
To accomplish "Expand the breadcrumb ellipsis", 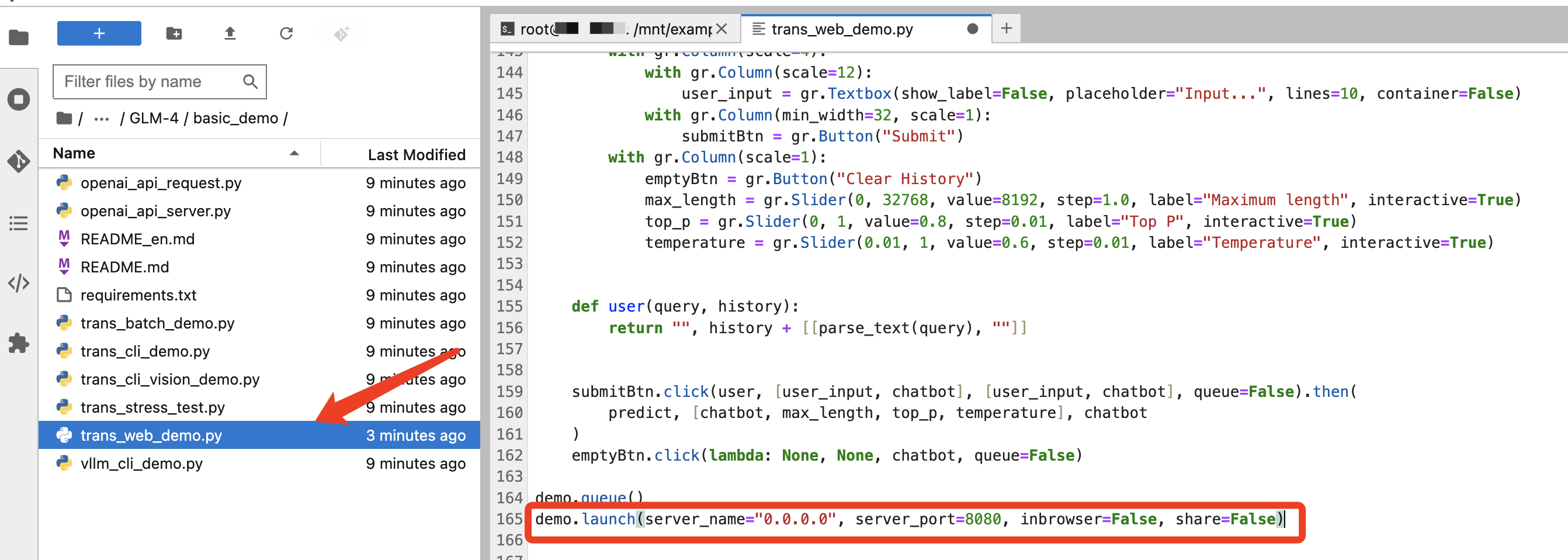I will click(x=101, y=119).
